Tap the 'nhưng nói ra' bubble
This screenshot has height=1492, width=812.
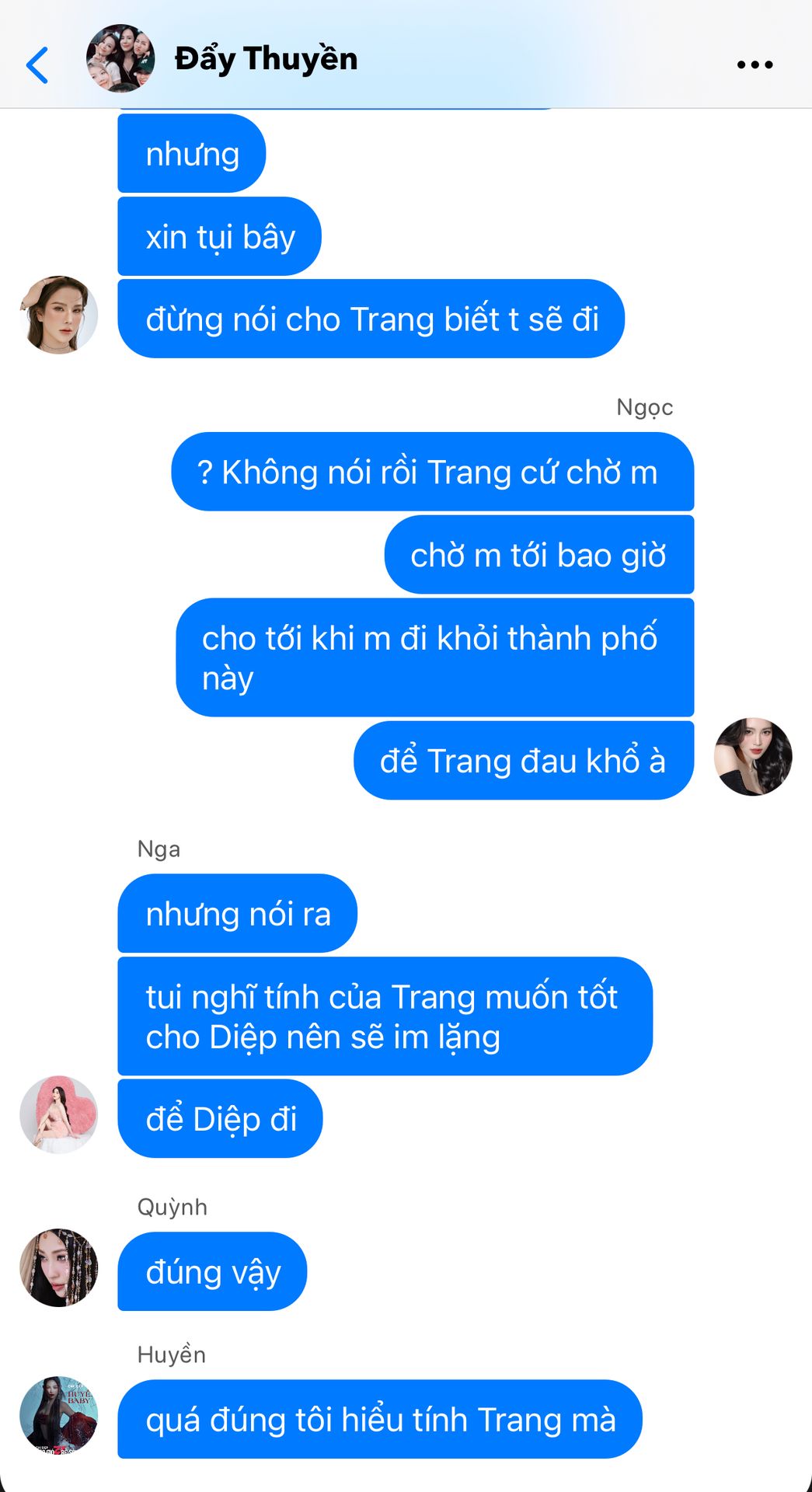pyautogui.click(x=238, y=913)
